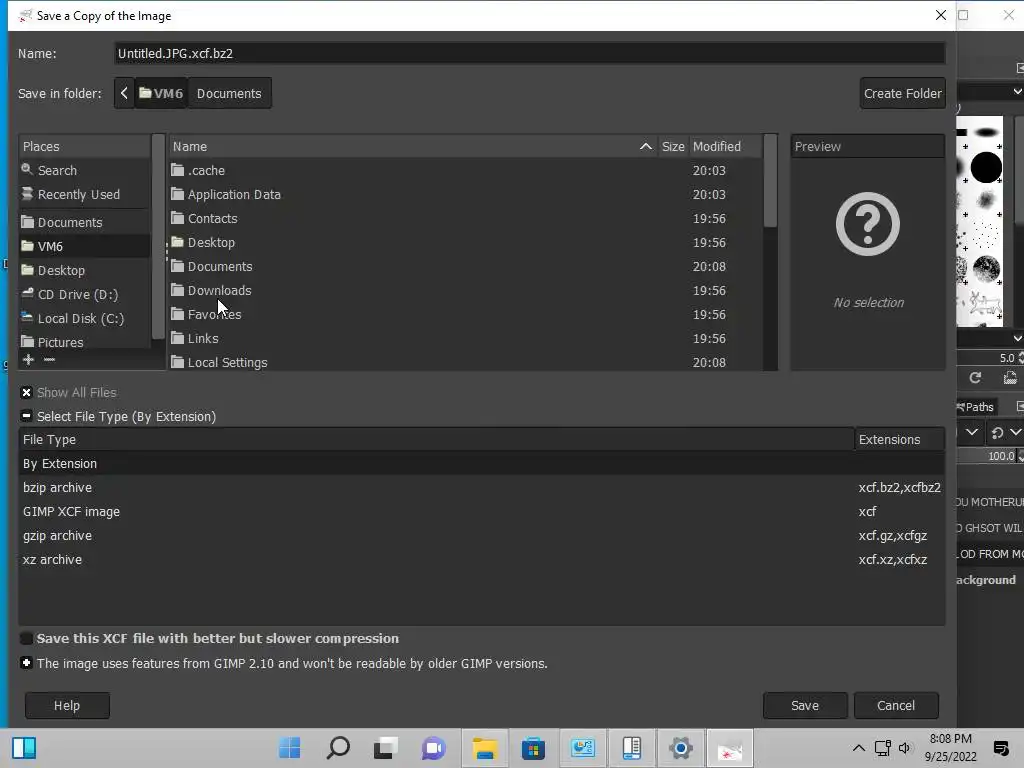This screenshot has width=1024, height=768.
Task: Click the Search magnifier in Places
Action: point(27,170)
